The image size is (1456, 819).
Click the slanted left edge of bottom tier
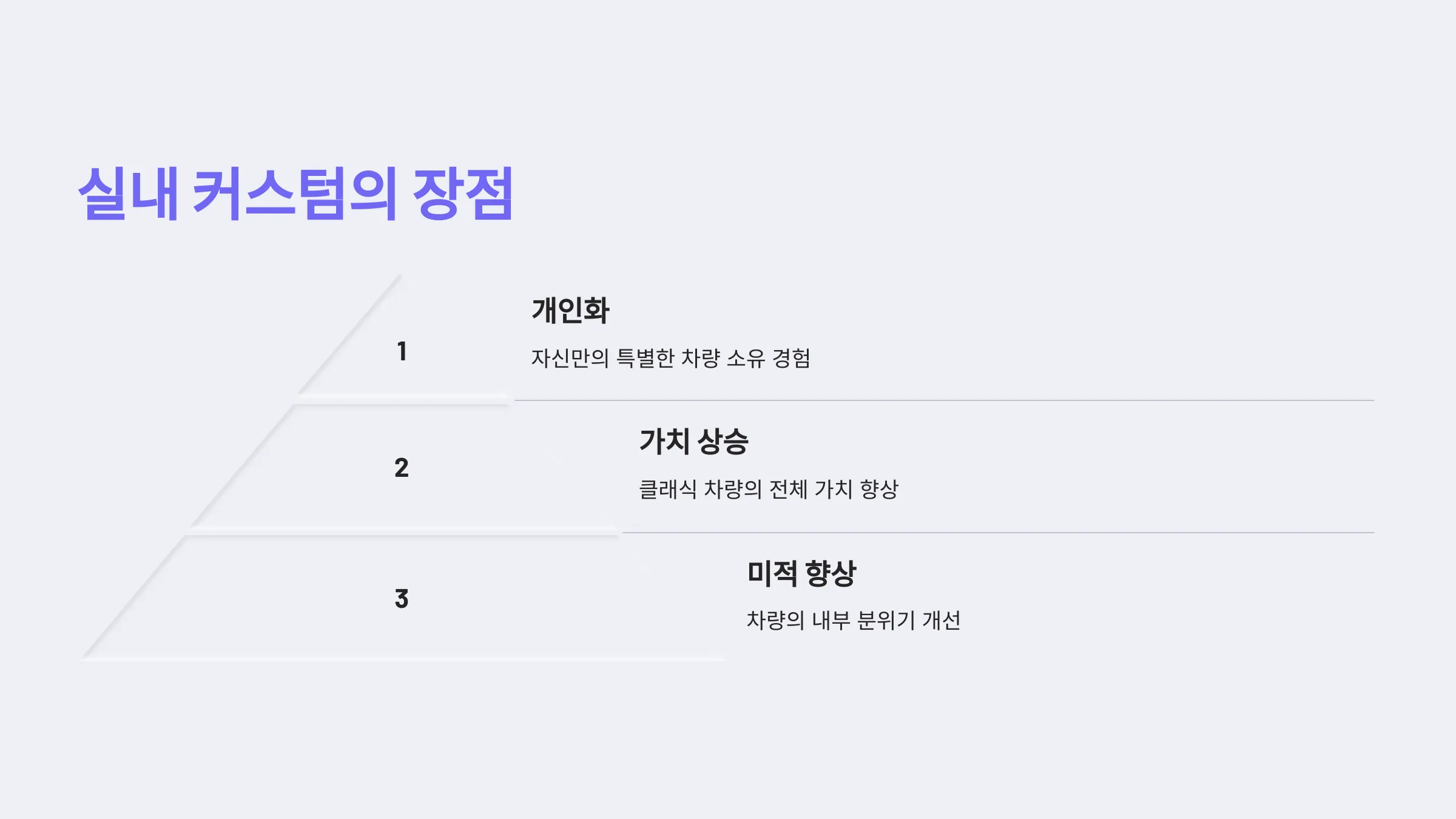[133, 598]
